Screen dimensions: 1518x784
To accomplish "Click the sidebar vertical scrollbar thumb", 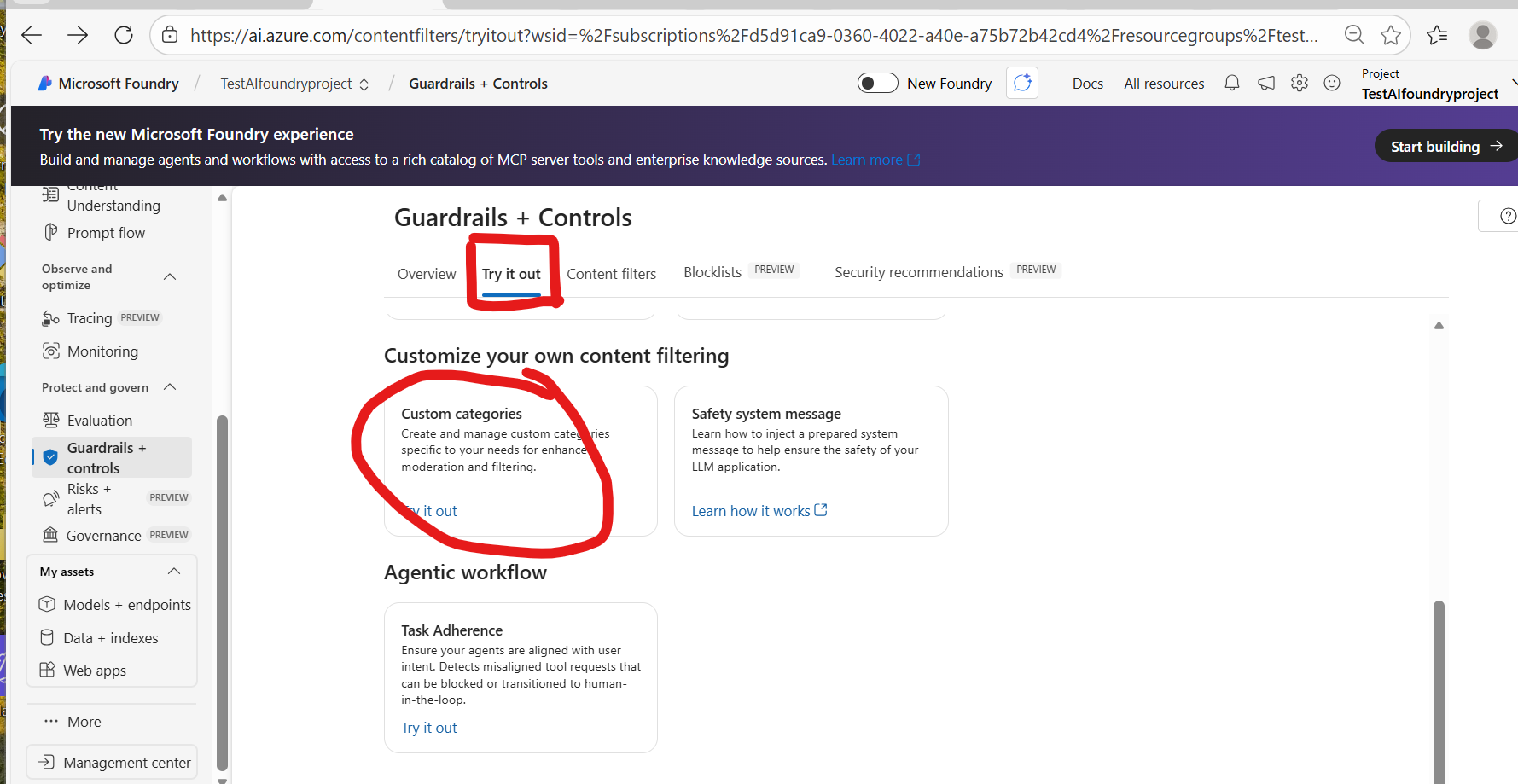I will (x=223, y=592).
